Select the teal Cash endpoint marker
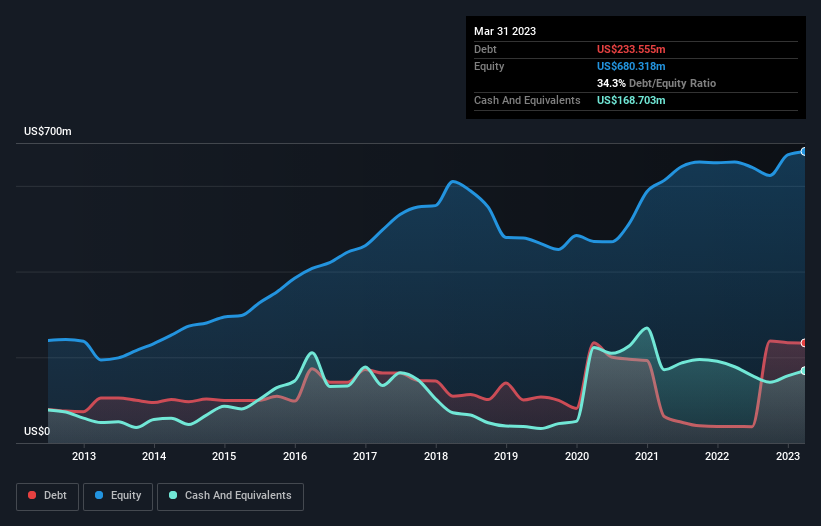This screenshot has width=821, height=526. (804, 371)
